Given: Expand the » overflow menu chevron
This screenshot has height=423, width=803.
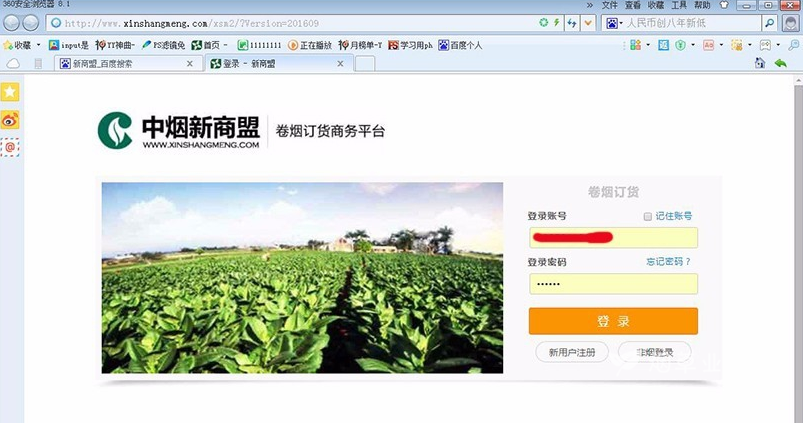Looking at the screenshot, I should 590,5.
